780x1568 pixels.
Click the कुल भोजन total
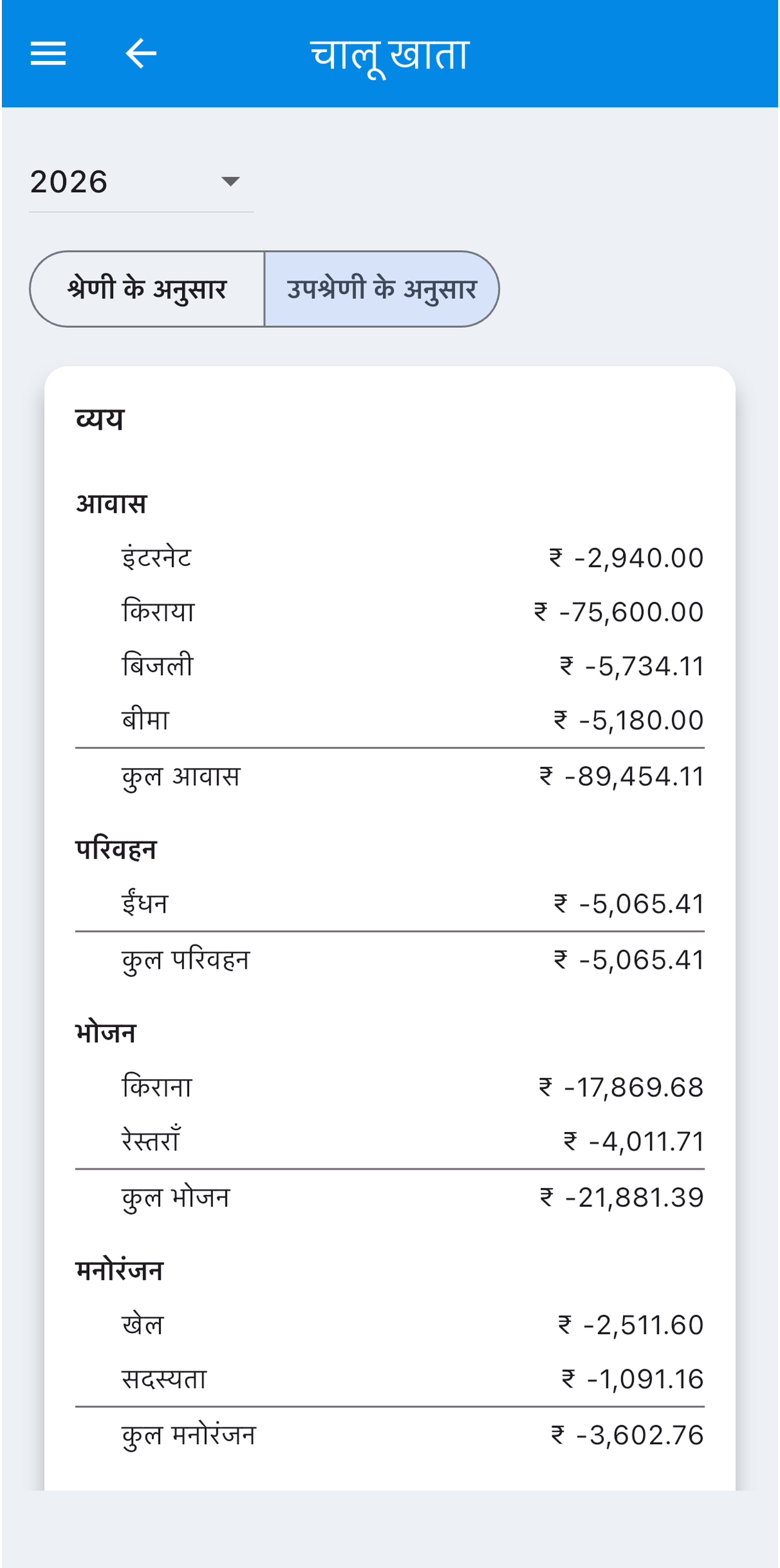coord(389,1197)
